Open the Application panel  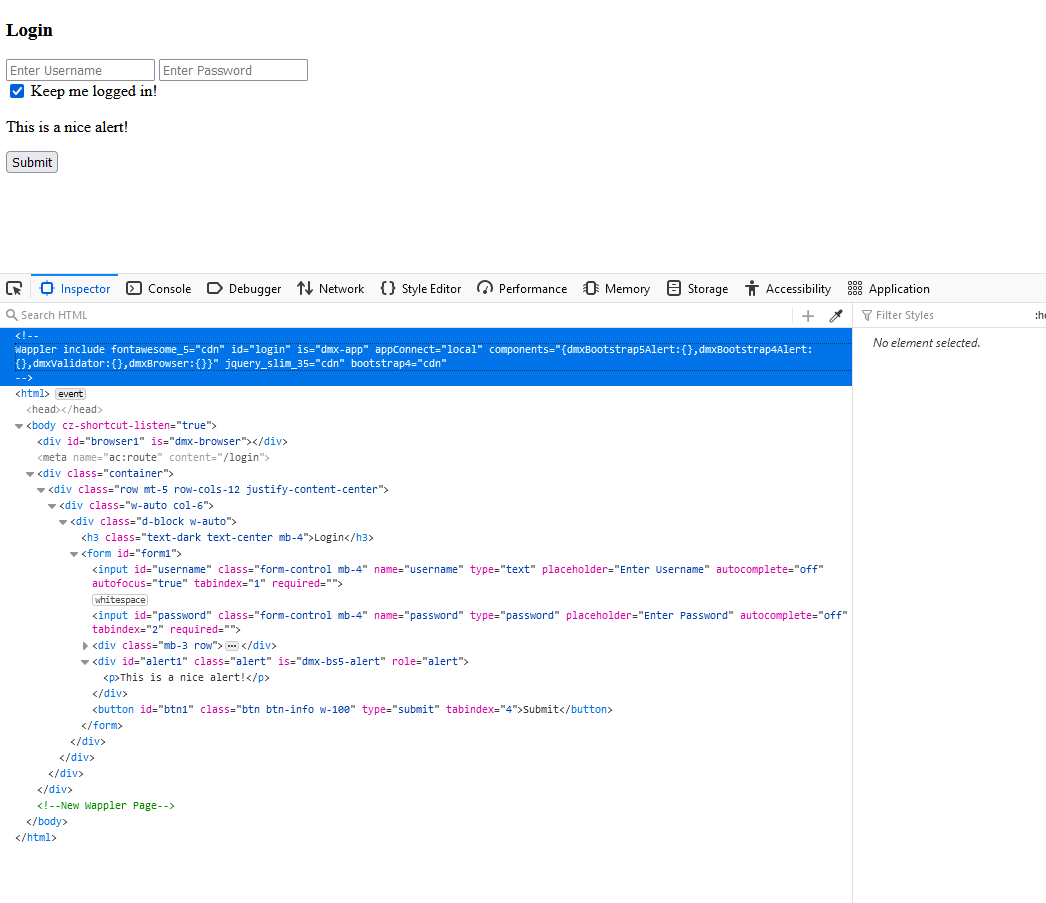tap(888, 289)
